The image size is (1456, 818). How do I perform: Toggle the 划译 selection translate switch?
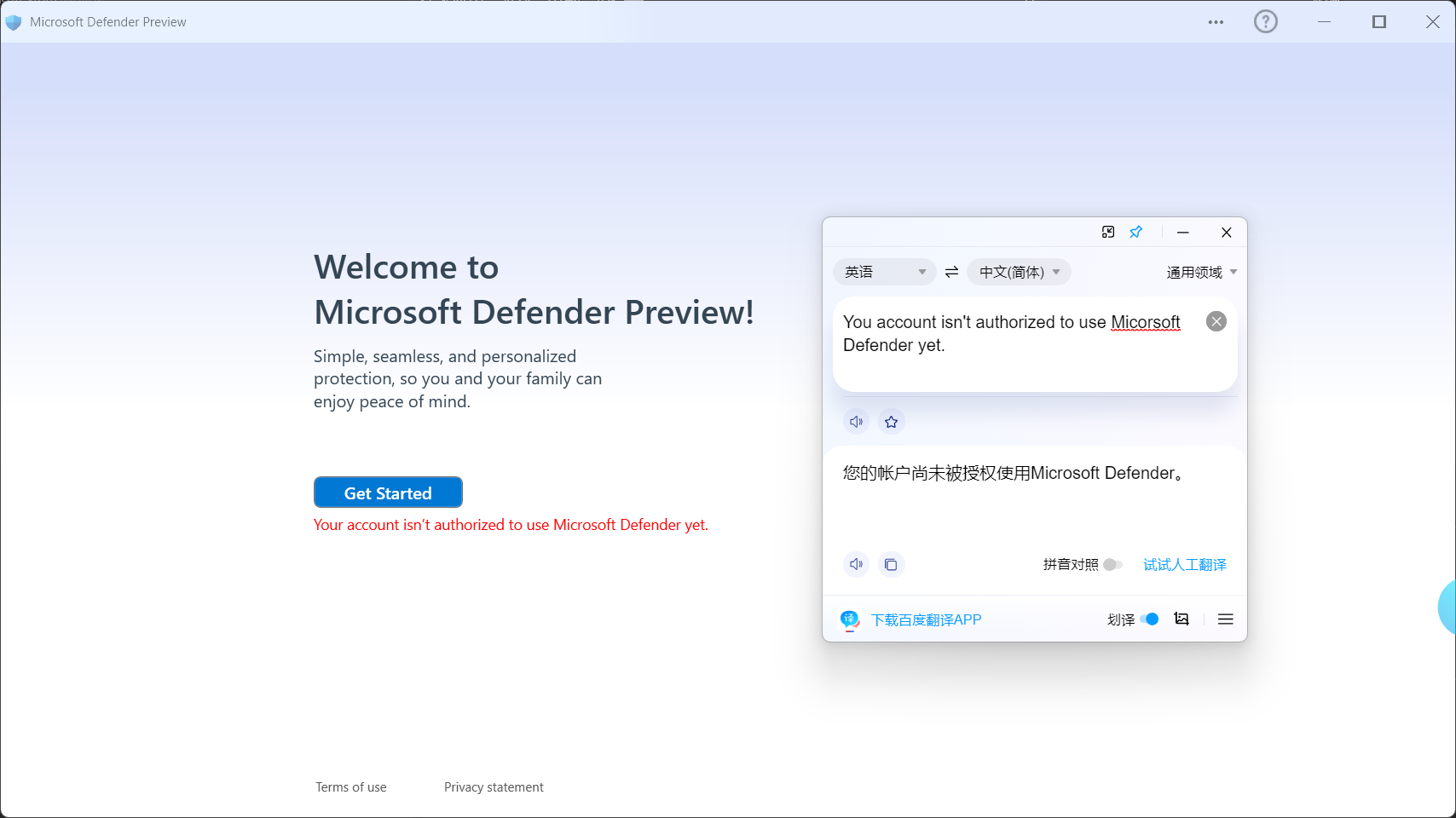tap(1149, 619)
